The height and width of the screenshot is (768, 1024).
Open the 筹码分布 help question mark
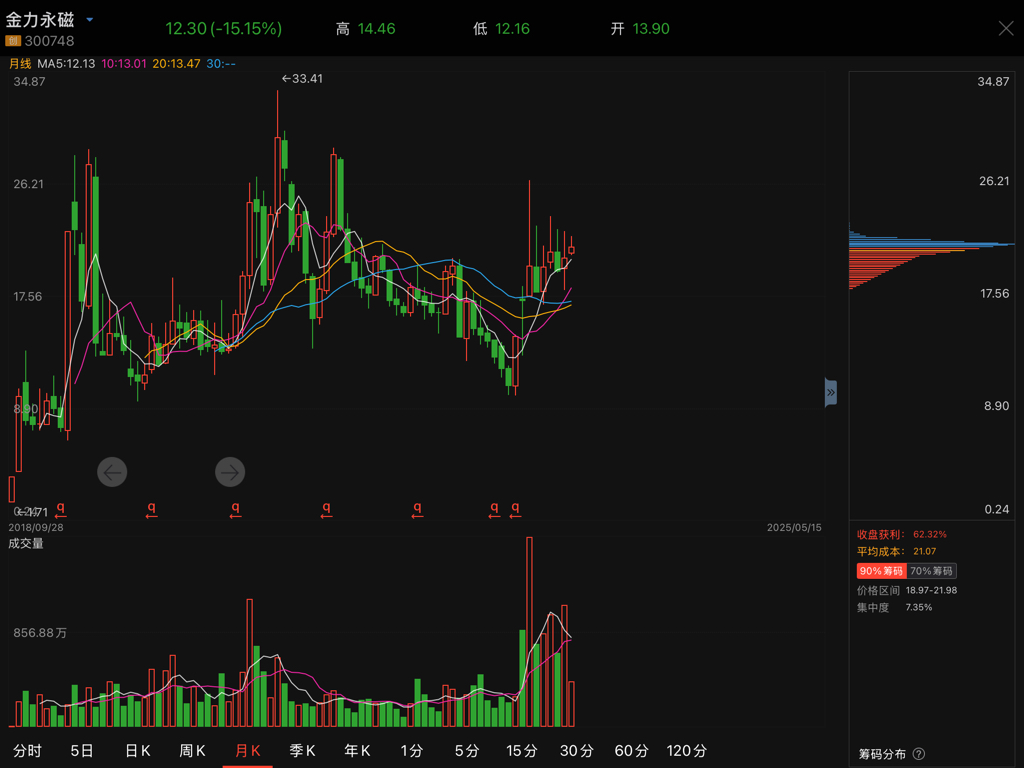click(919, 754)
